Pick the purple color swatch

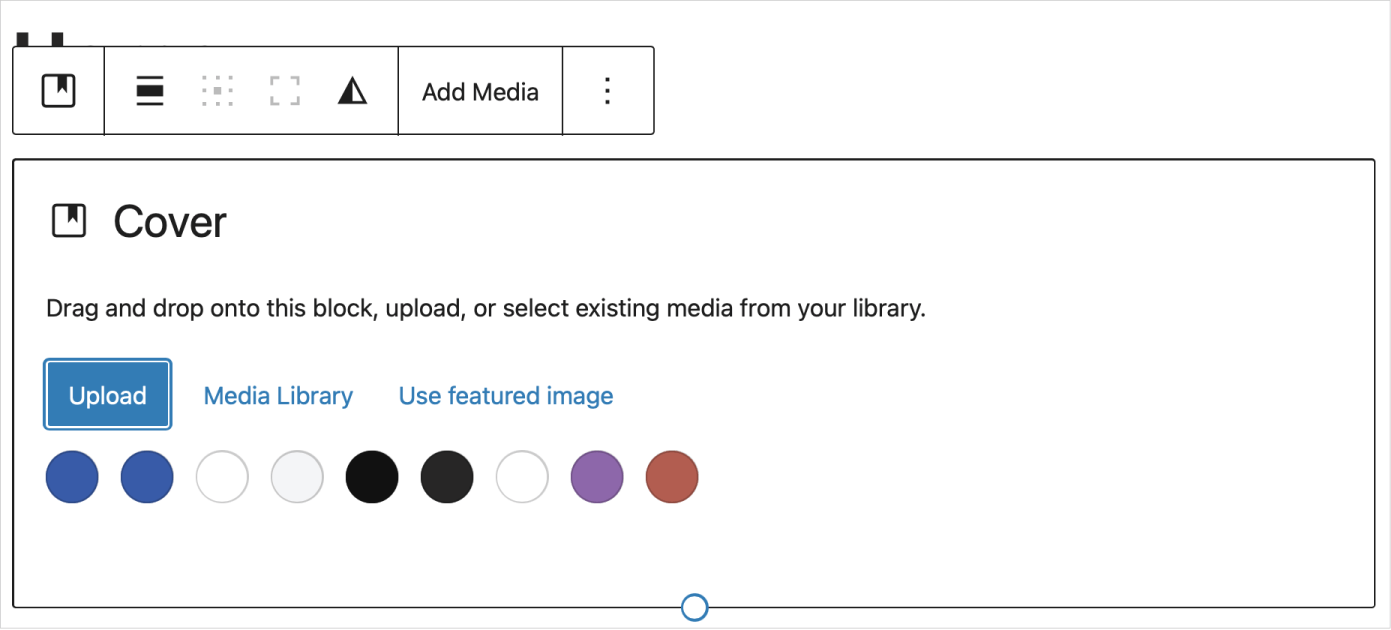[x=597, y=477]
